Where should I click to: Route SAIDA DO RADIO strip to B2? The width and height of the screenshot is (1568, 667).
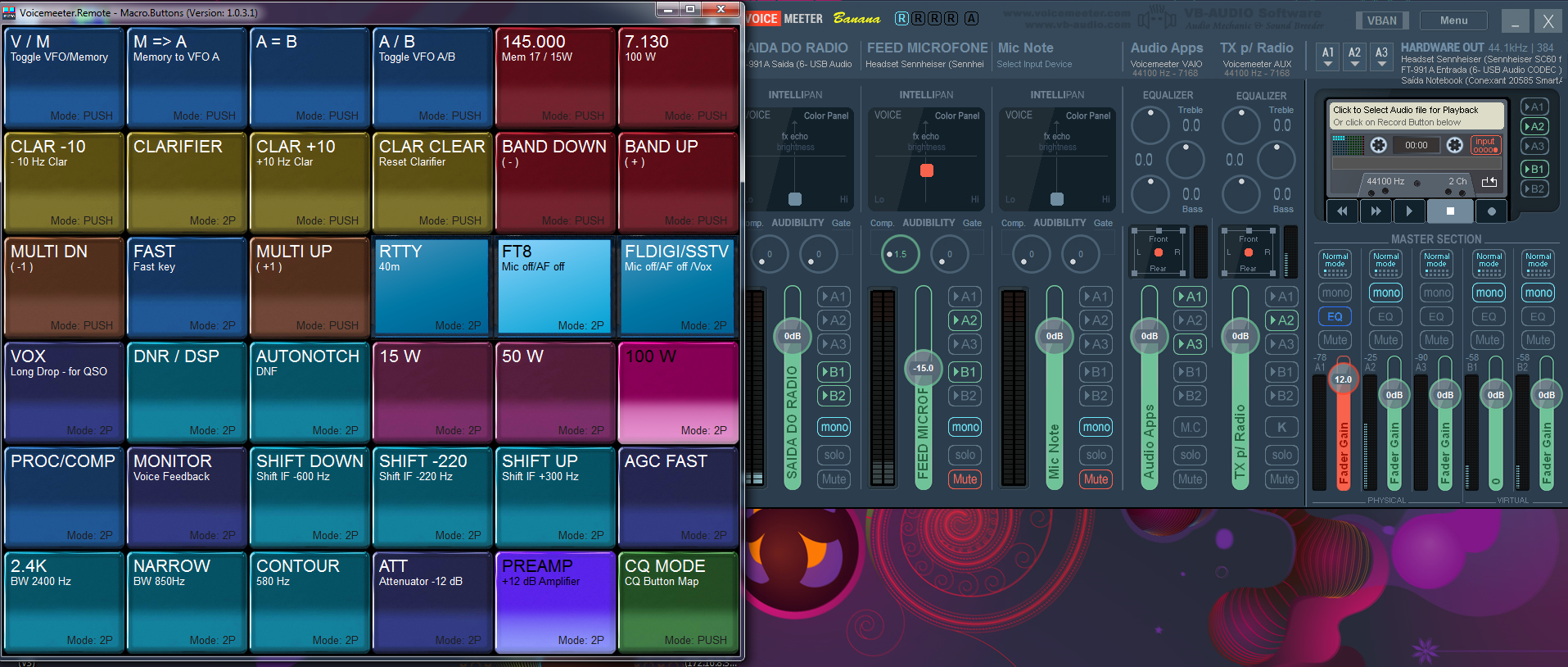834,396
